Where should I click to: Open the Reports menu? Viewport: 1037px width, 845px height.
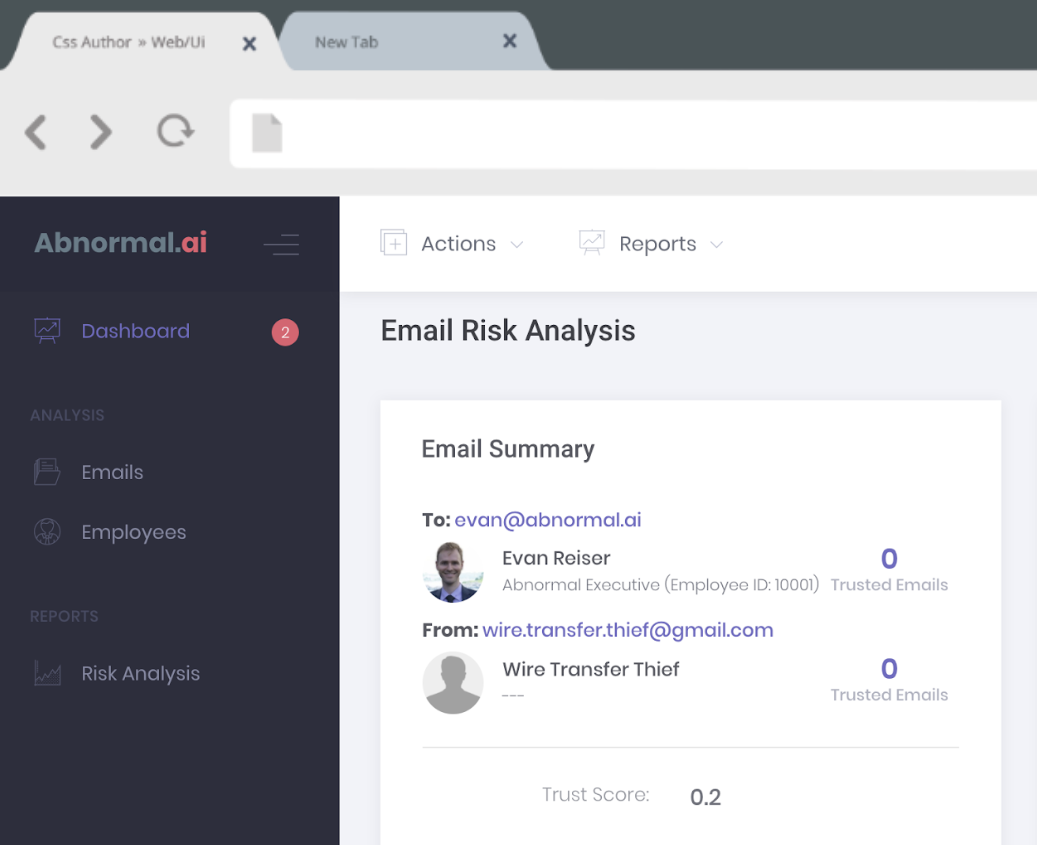(657, 244)
